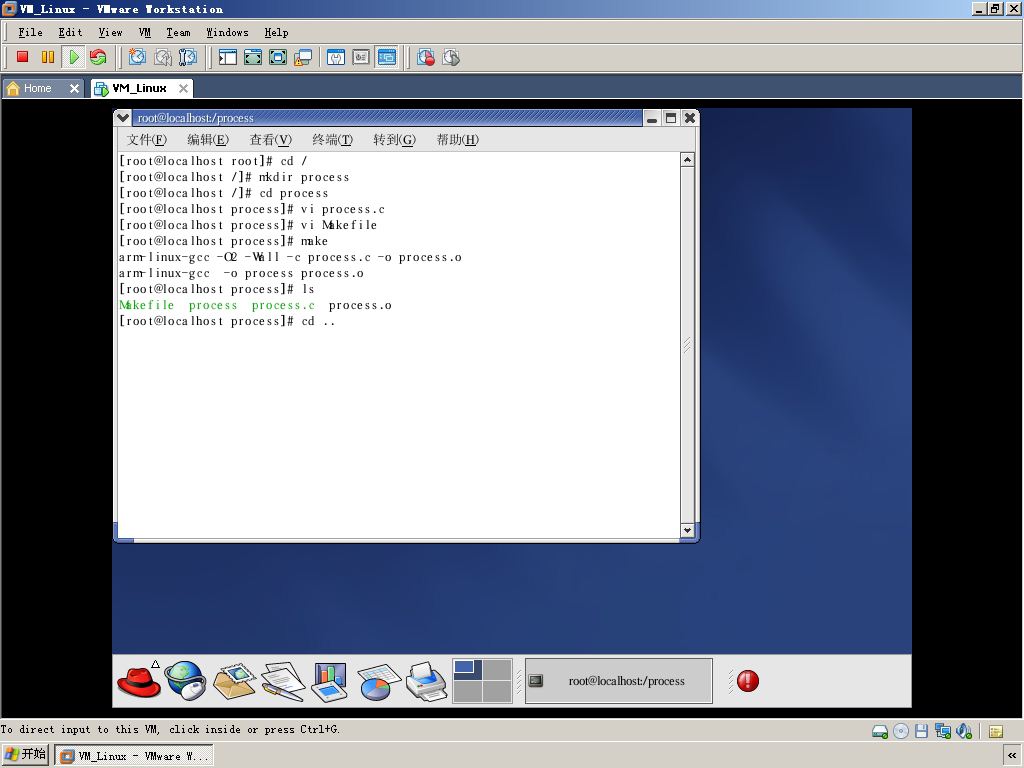This screenshot has height=768, width=1024.
Task: Open the VM menu in the menu bar
Action: click(144, 32)
